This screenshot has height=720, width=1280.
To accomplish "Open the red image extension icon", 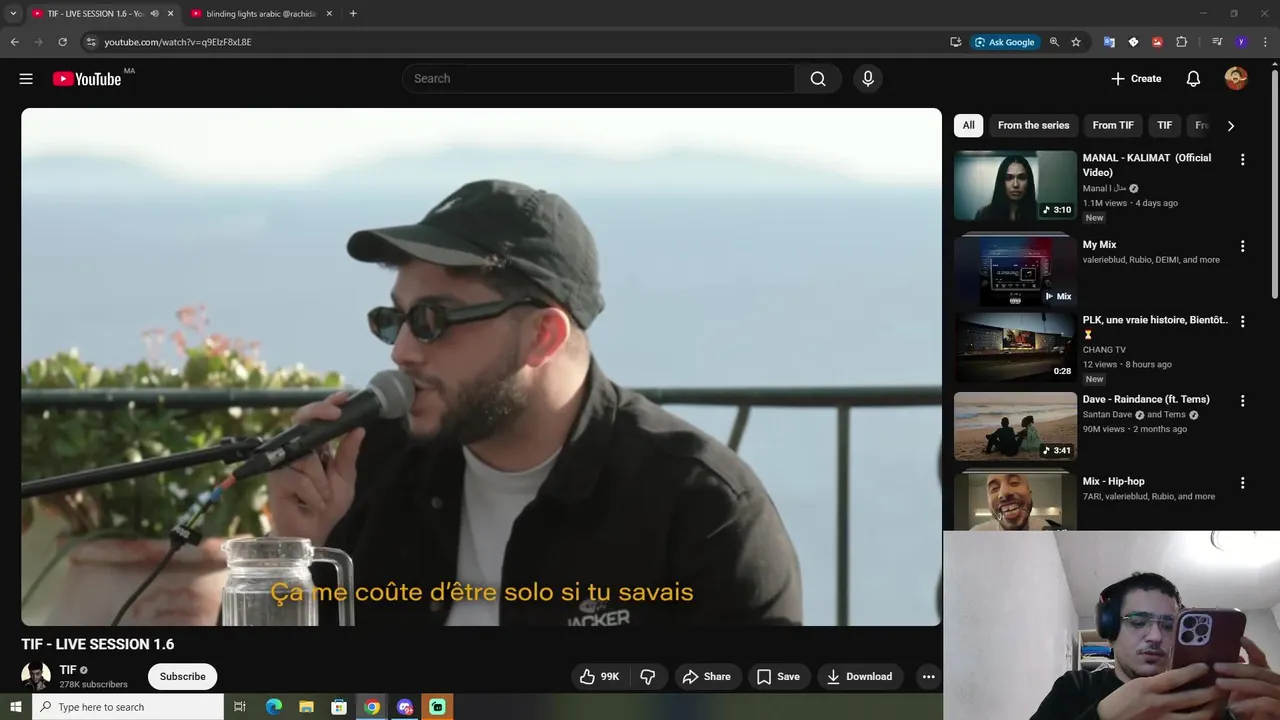I will point(1157,42).
